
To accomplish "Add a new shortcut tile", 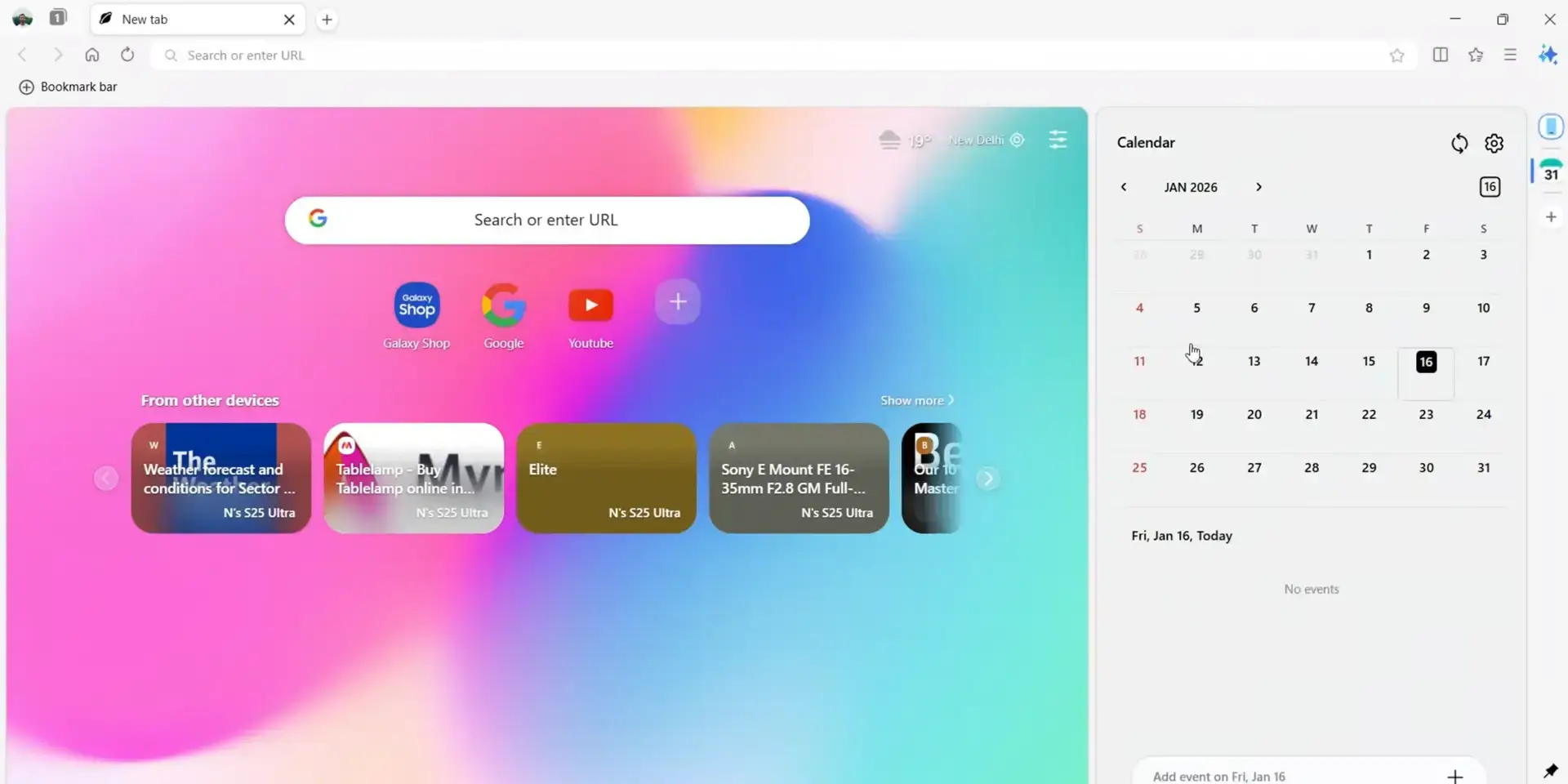I will pyautogui.click(x=677, y=301).
